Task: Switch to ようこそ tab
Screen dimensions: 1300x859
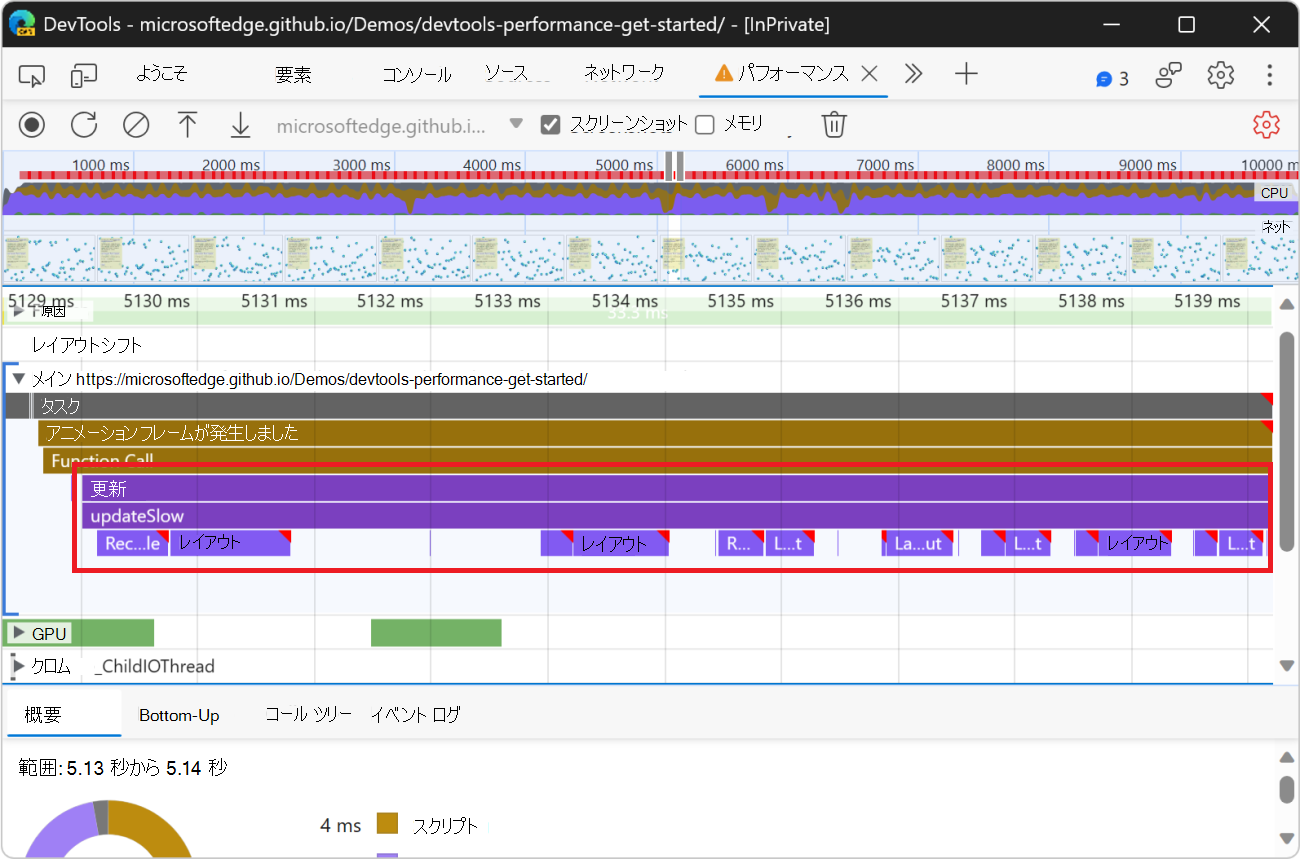Action: click(x=161, y=74)
